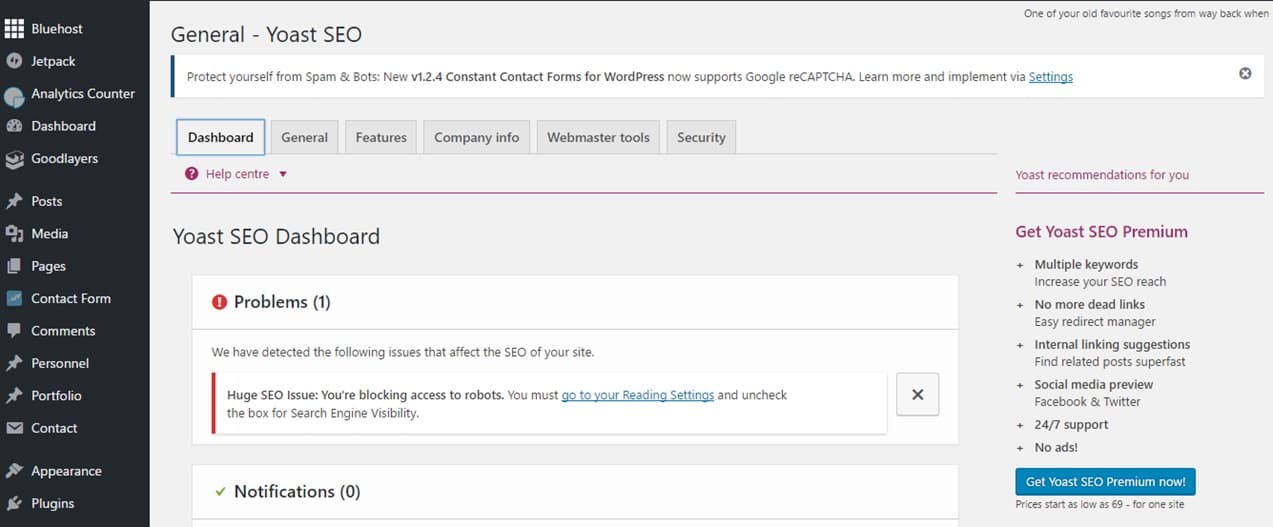Click the green Notifications checkmark icon

[220, 492]
